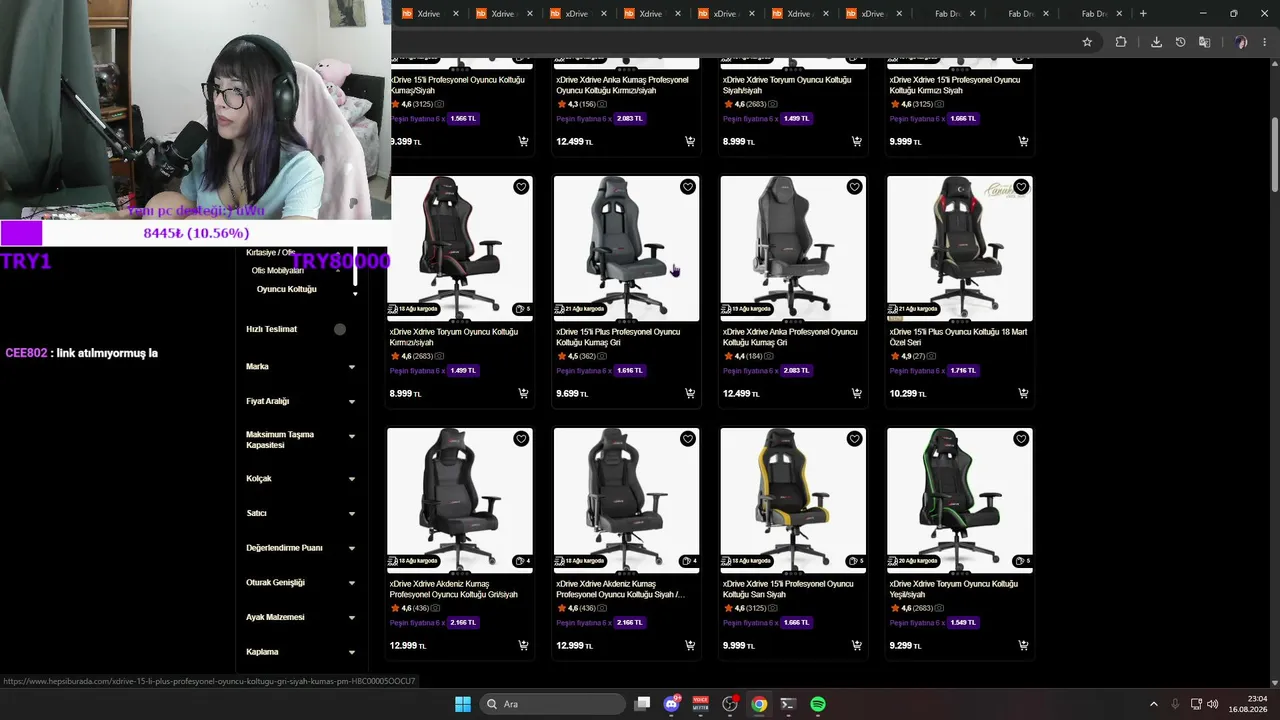
Task: Open the xDrive Toryum Oyuncu Koltuğu Kırmızı/siyah title
Action: [x=454, y=337]
